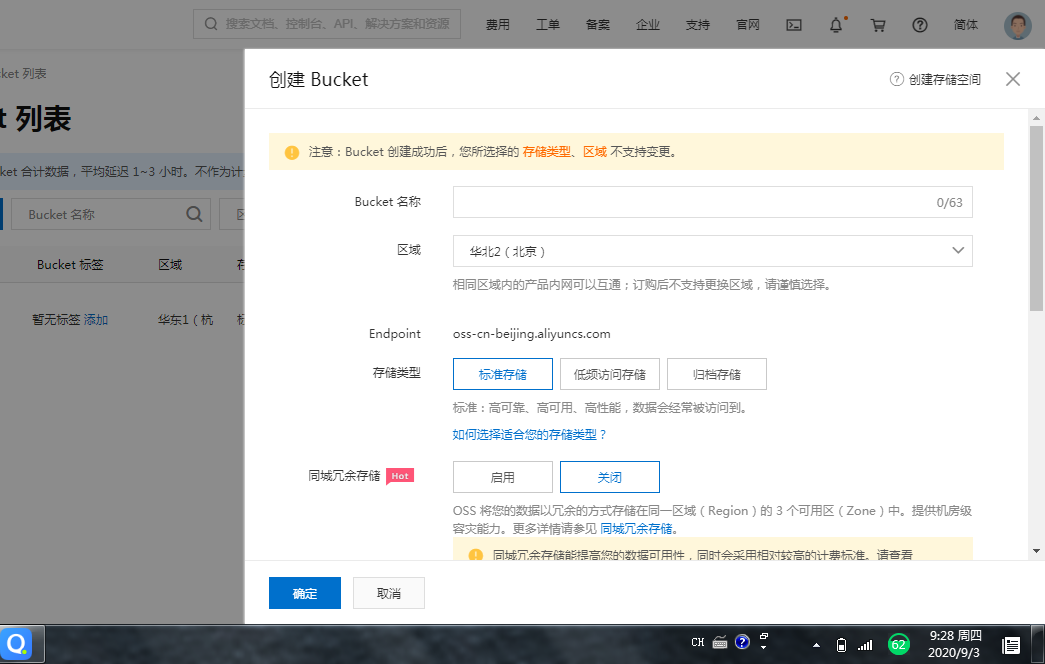This screenshot has width=1045, height=664.
Task: Close the 创建 Bucket panel
Action: click(x=1013, y=79)
